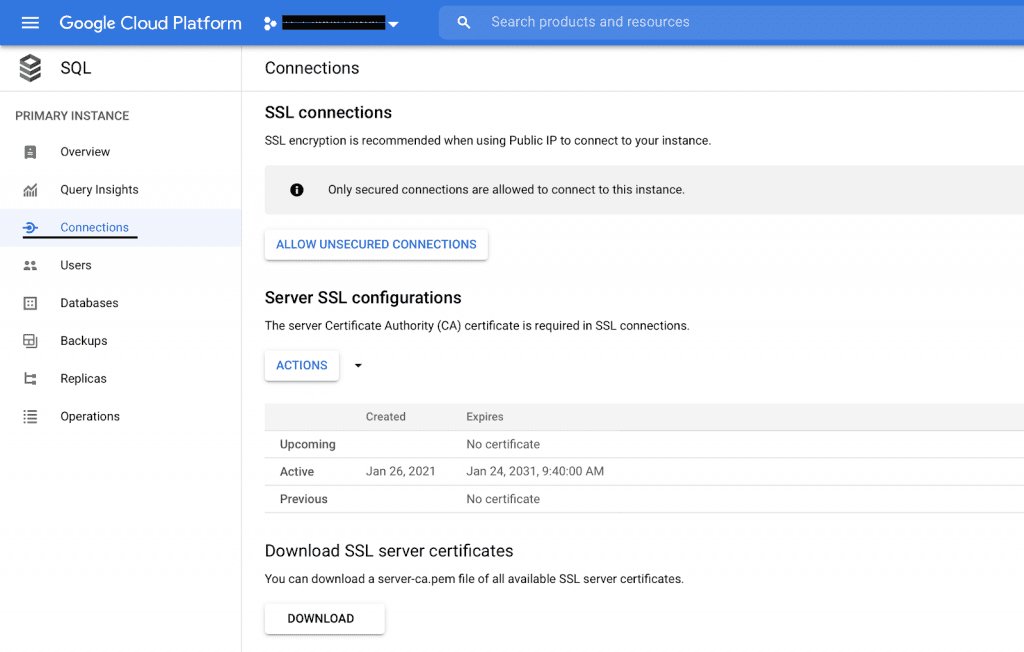
Task: Click the Users people icon
Action: point(30,266)
